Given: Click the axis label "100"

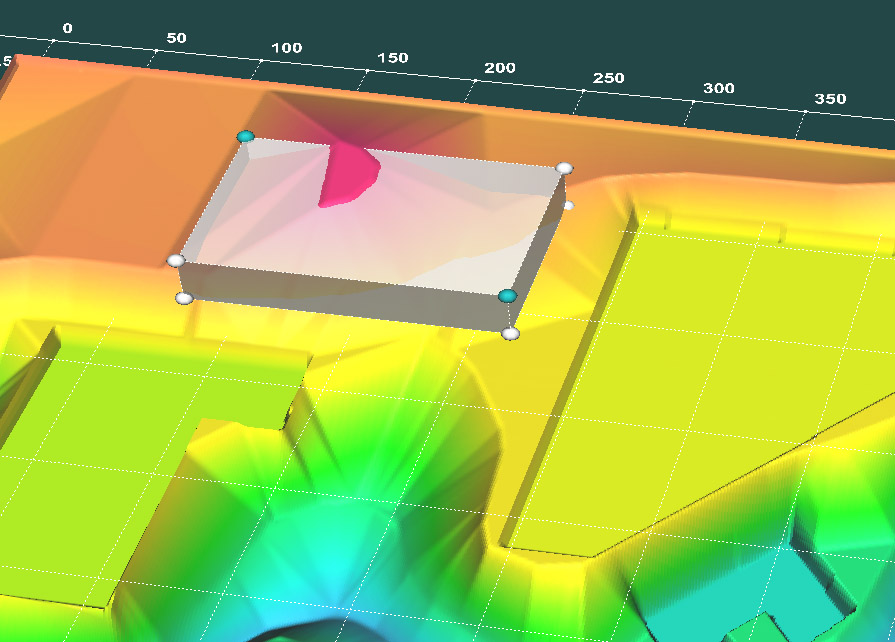Looking at the screenshot, I should (x=287, y=48).
